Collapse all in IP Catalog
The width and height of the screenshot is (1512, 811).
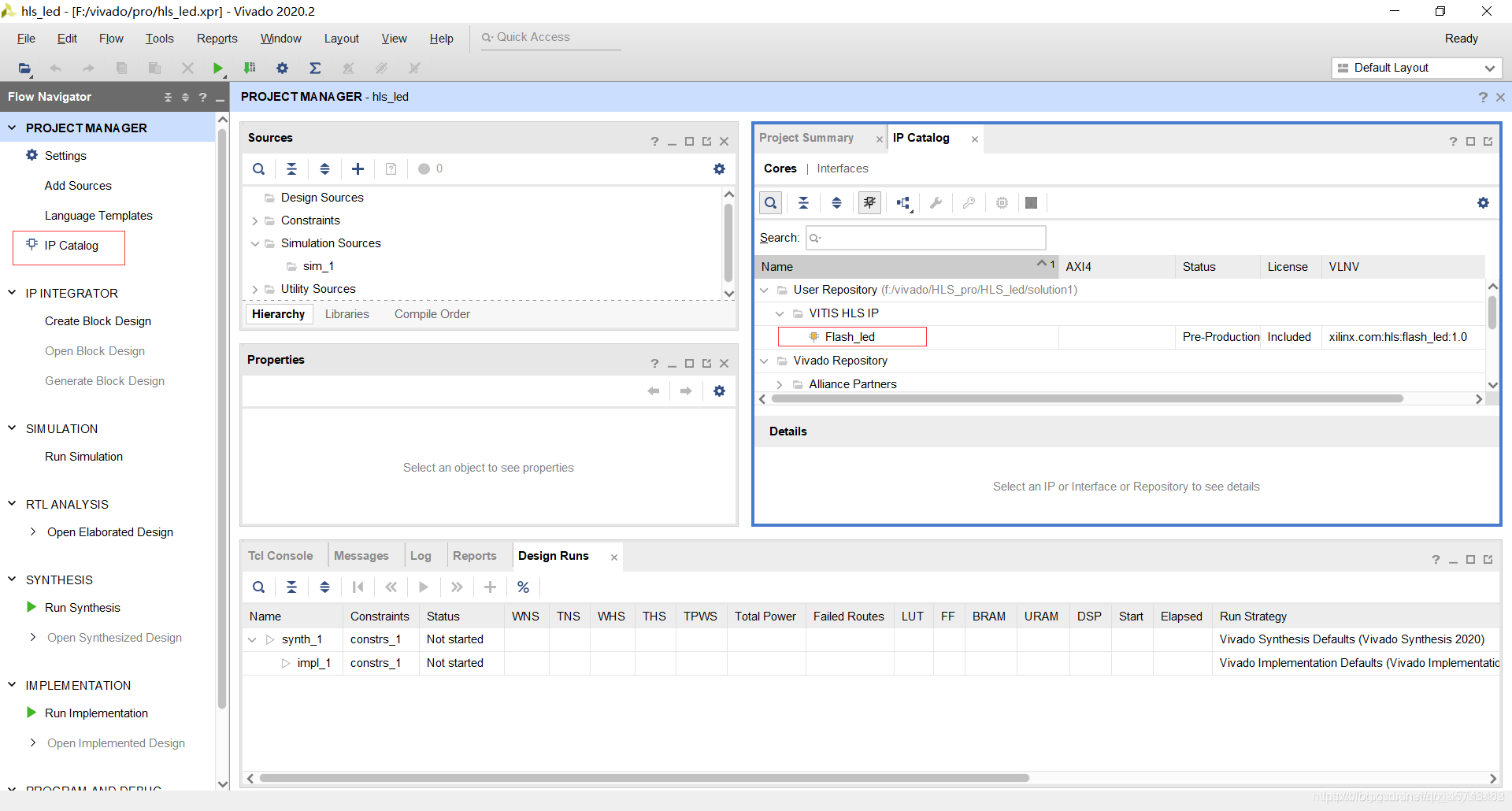pos(803,203)
